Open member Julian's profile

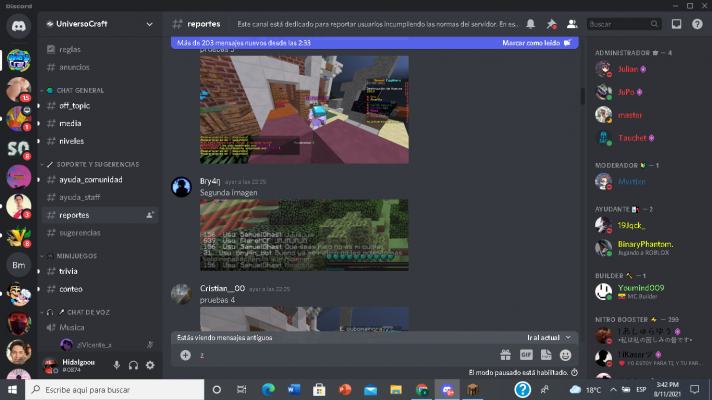coord(648,69)
